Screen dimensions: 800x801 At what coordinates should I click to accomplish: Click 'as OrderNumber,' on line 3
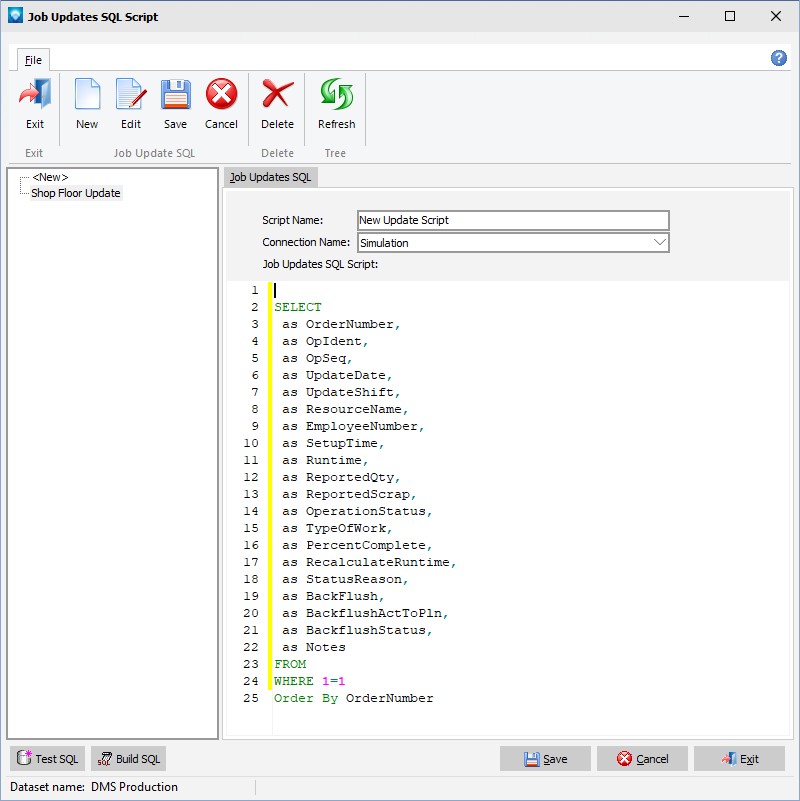[341, 324]
